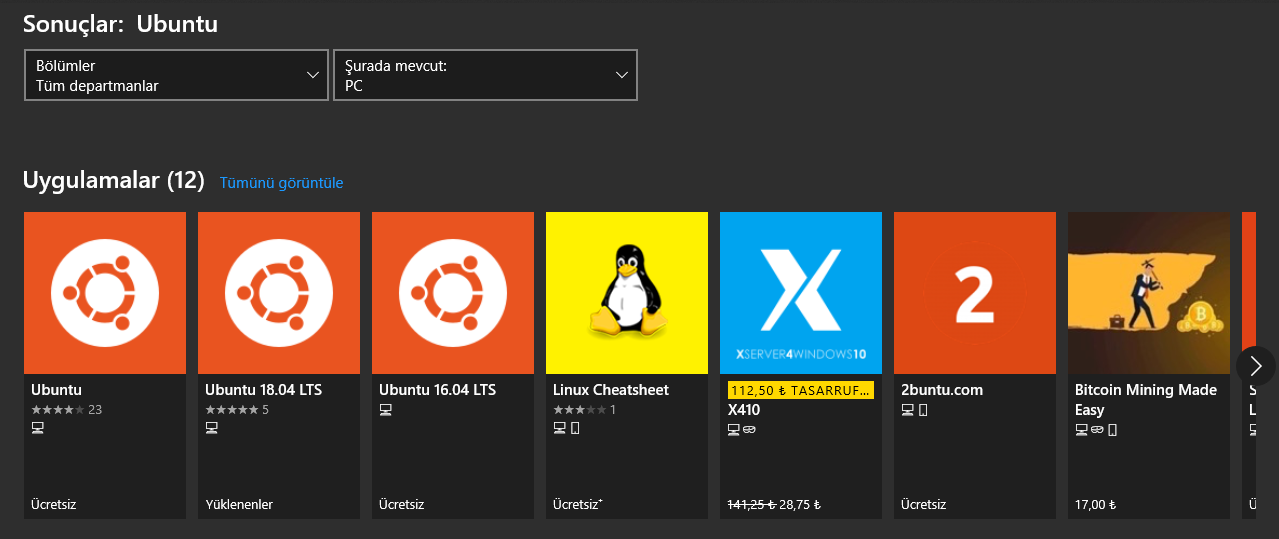Expand the Bölümler department dropdown

176,75
